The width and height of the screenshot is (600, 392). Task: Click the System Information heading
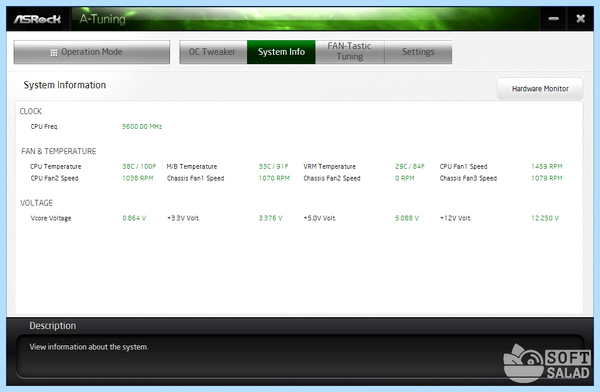click(x=65, y=85)
